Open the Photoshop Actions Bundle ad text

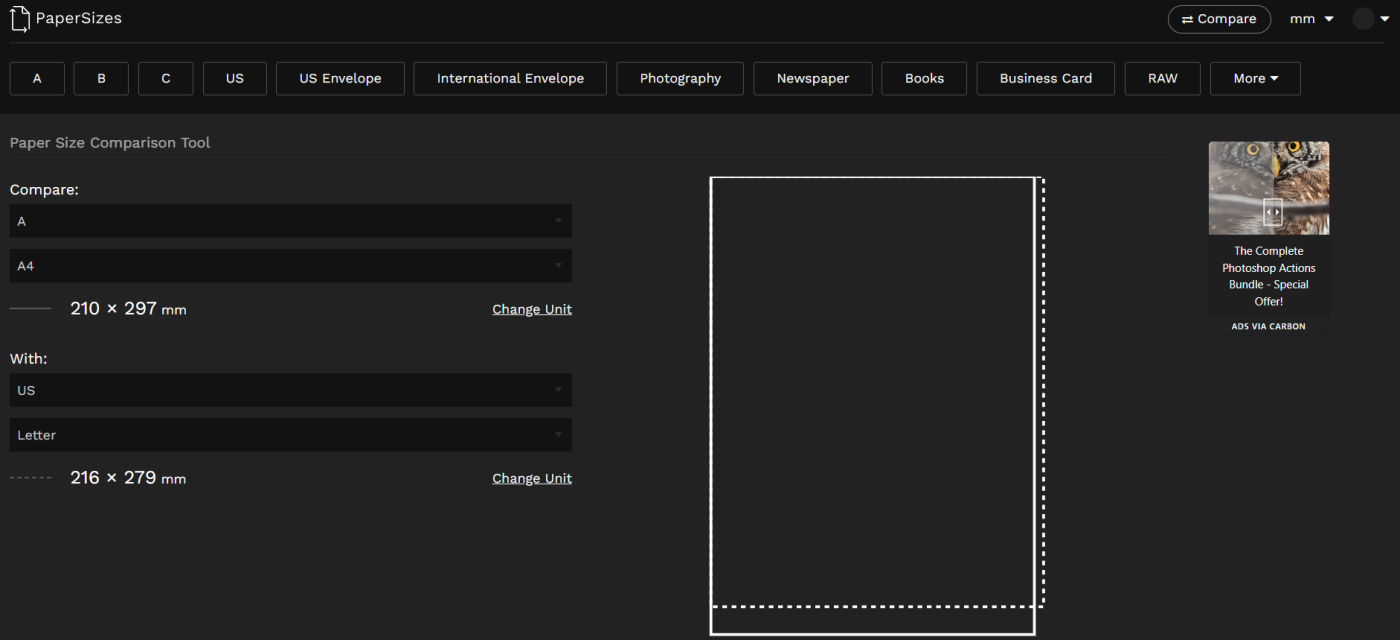(x=1269, y=276)
